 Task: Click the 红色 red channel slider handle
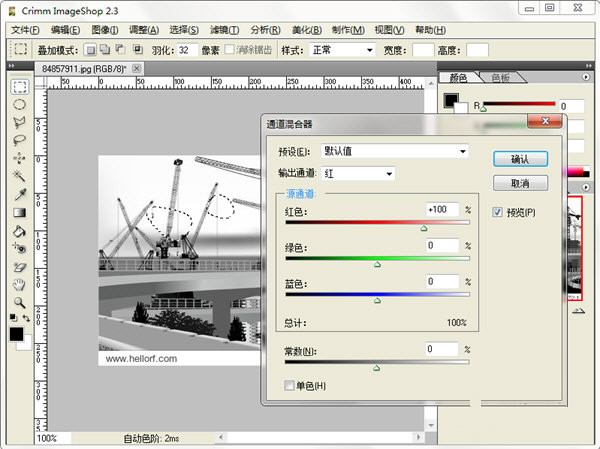(x=424, y=228)
